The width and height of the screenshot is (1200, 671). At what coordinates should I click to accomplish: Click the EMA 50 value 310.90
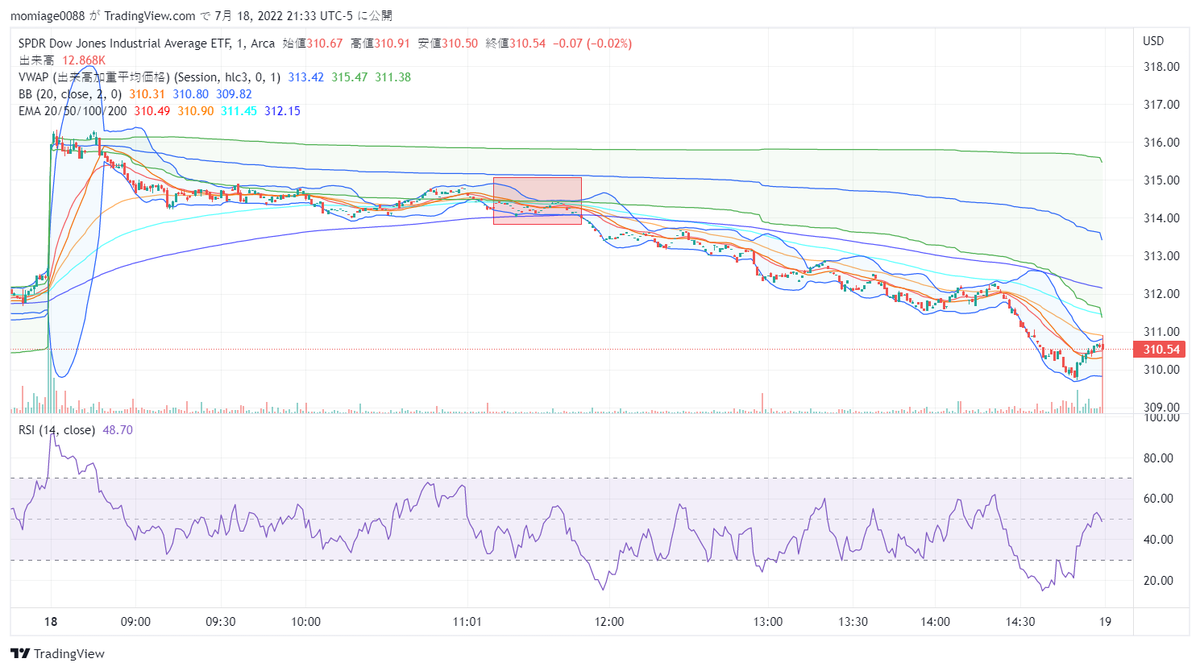(195, 110)
